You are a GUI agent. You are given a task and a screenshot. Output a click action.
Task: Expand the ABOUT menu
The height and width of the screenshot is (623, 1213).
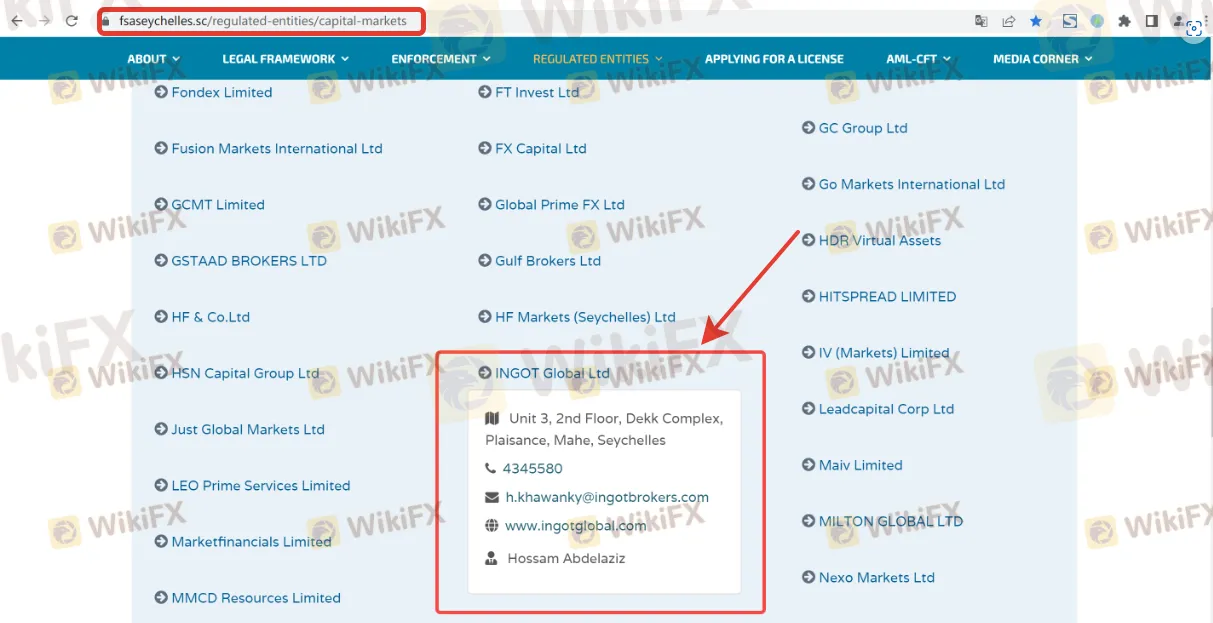coord(154,59)
